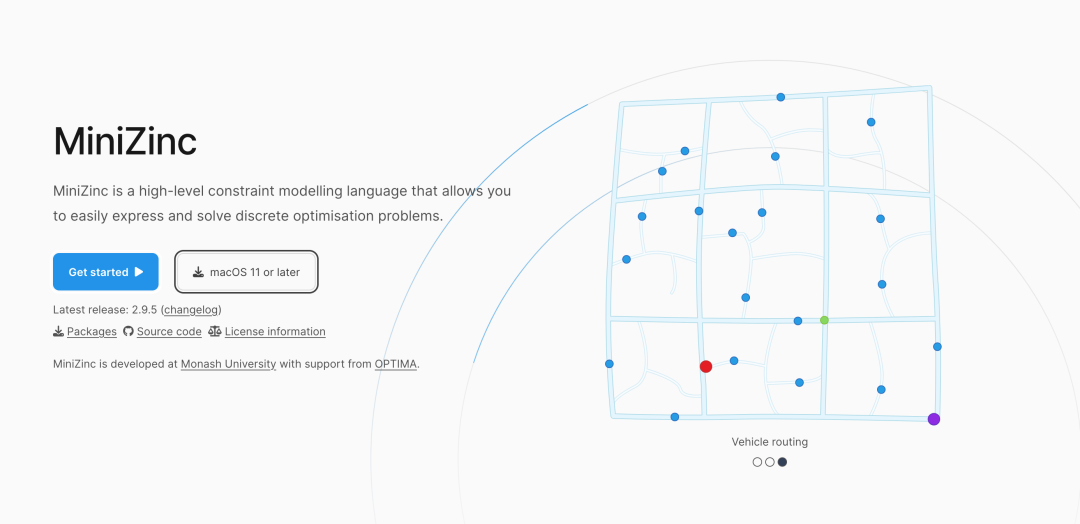
Task: Click the GitHub icon beside Source code
Action: point(128,332)
